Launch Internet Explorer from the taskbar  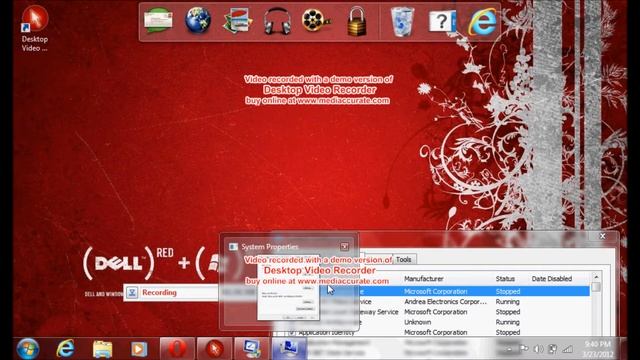[x=65, y=349]
